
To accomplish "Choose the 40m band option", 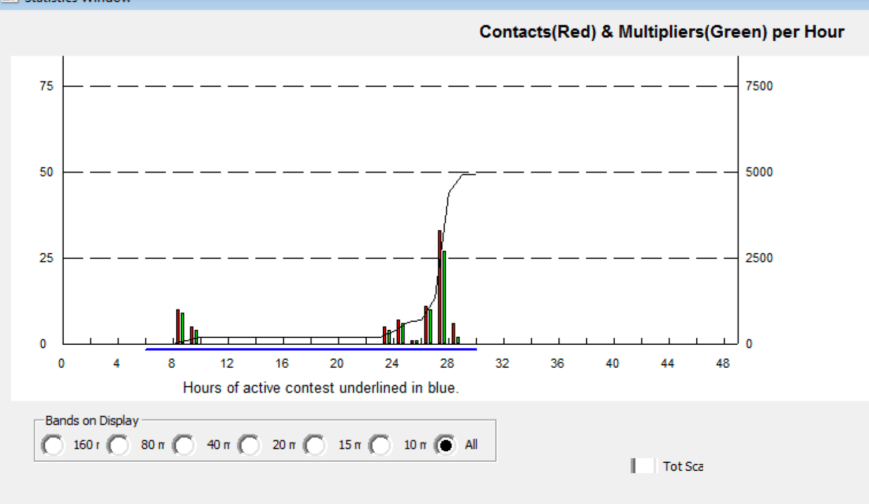I will point(184,445).
